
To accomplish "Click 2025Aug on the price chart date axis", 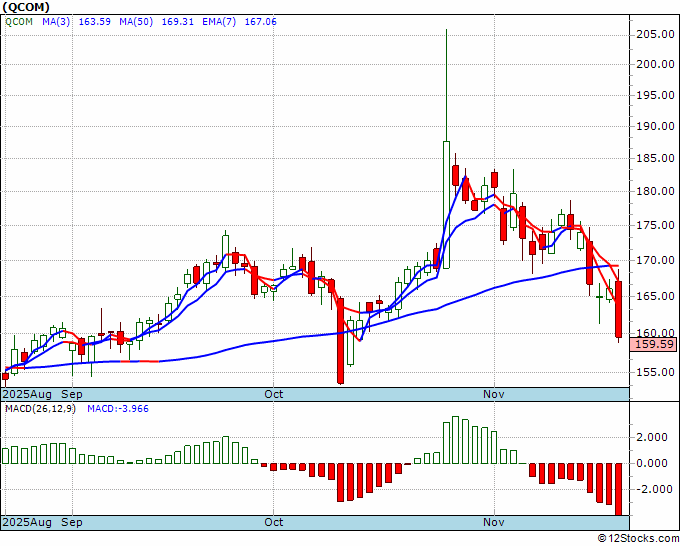I will (27, 394).
